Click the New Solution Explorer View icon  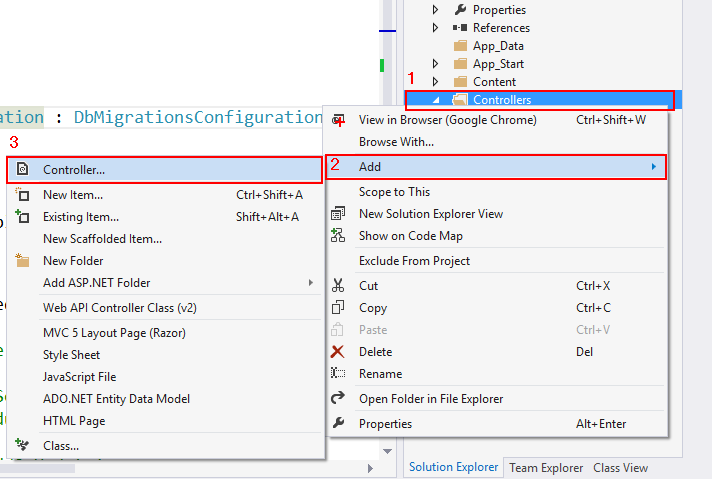tap(338, 214)
